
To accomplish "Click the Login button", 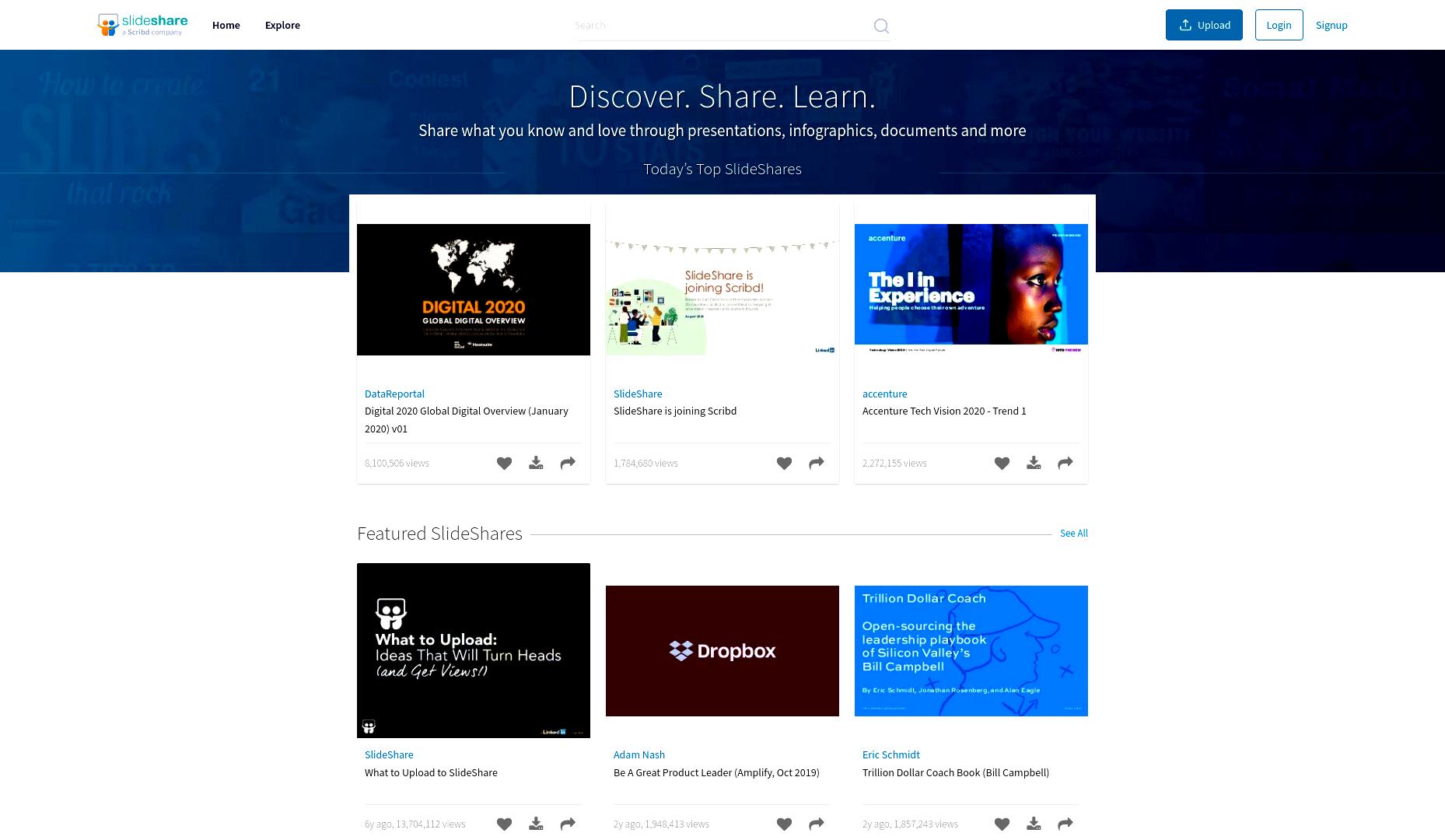I will [1279, 25].
